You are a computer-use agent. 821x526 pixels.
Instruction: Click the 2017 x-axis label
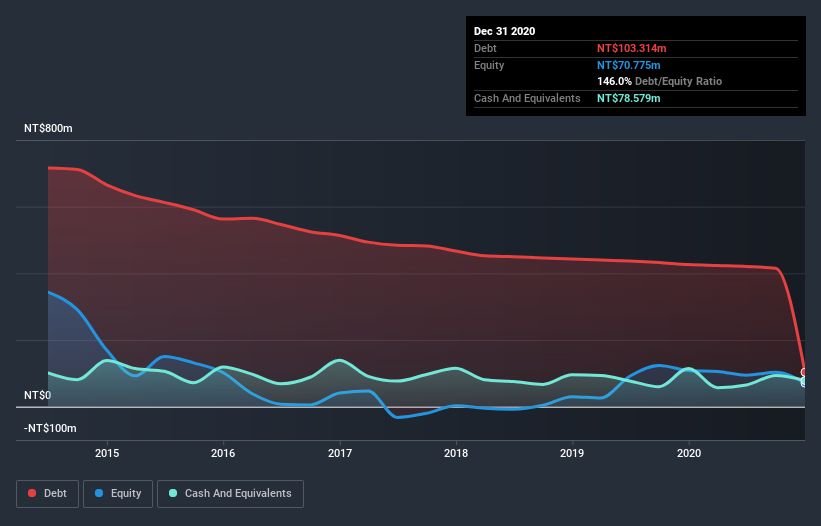tap(340, 453)
